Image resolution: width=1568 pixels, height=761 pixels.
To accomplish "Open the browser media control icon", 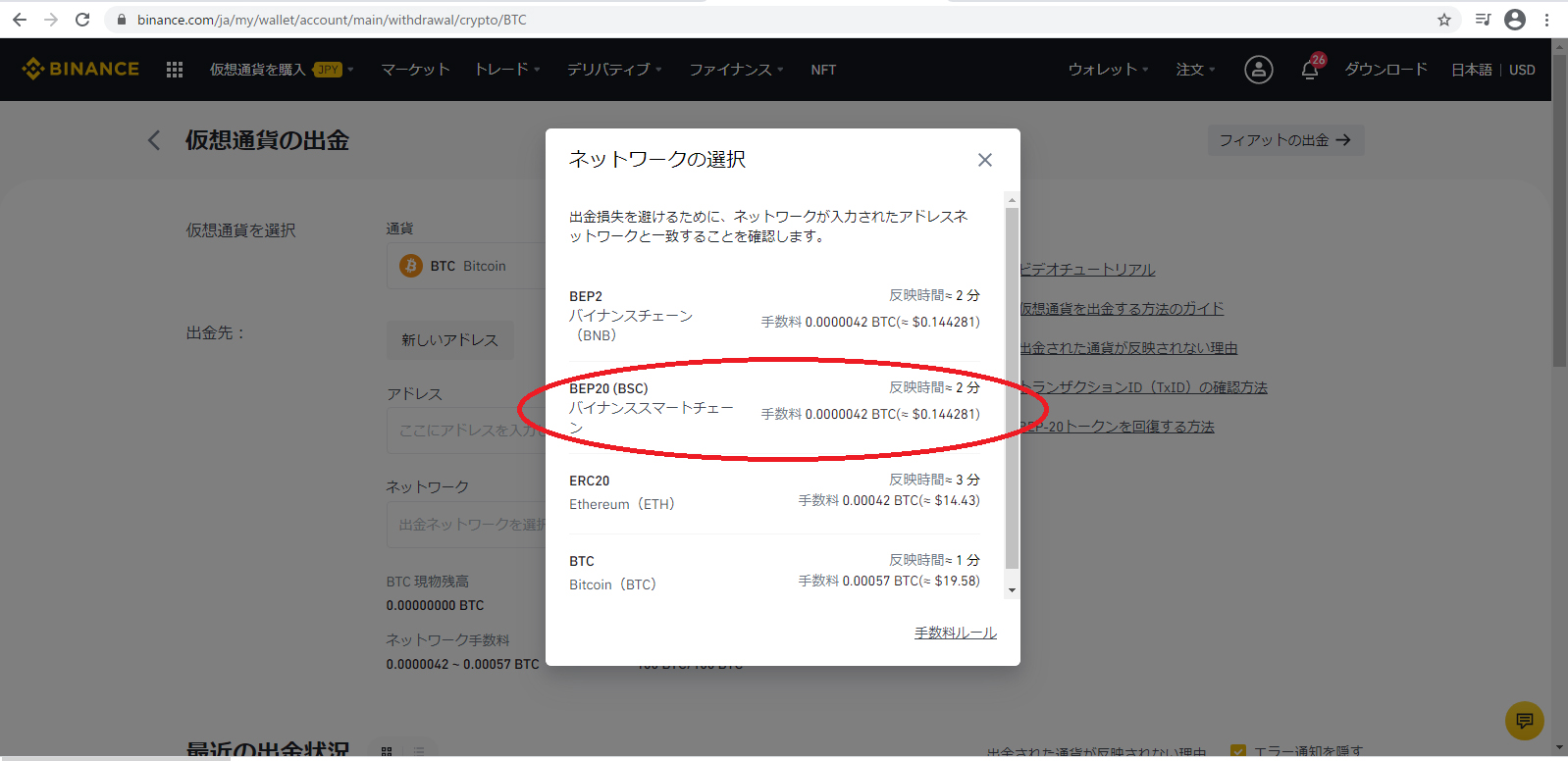I will click(x=1483, y=20).
